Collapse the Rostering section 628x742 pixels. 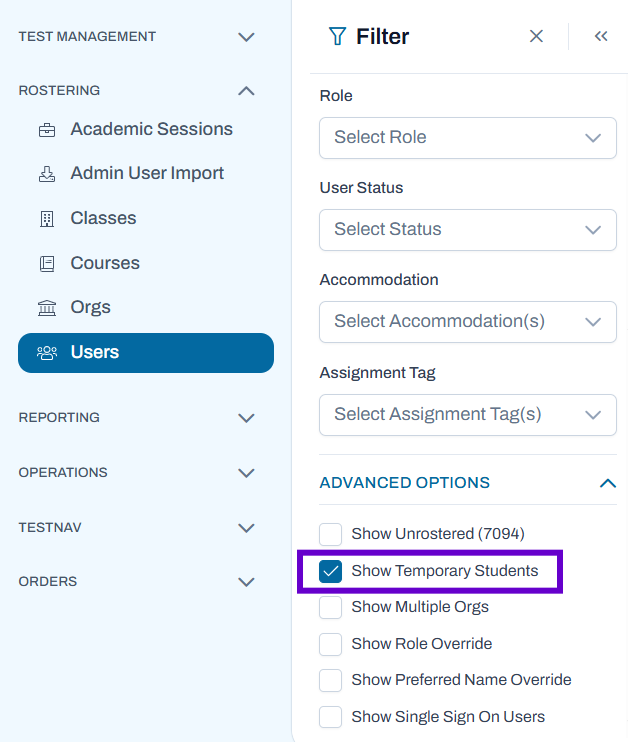[246, 90]
